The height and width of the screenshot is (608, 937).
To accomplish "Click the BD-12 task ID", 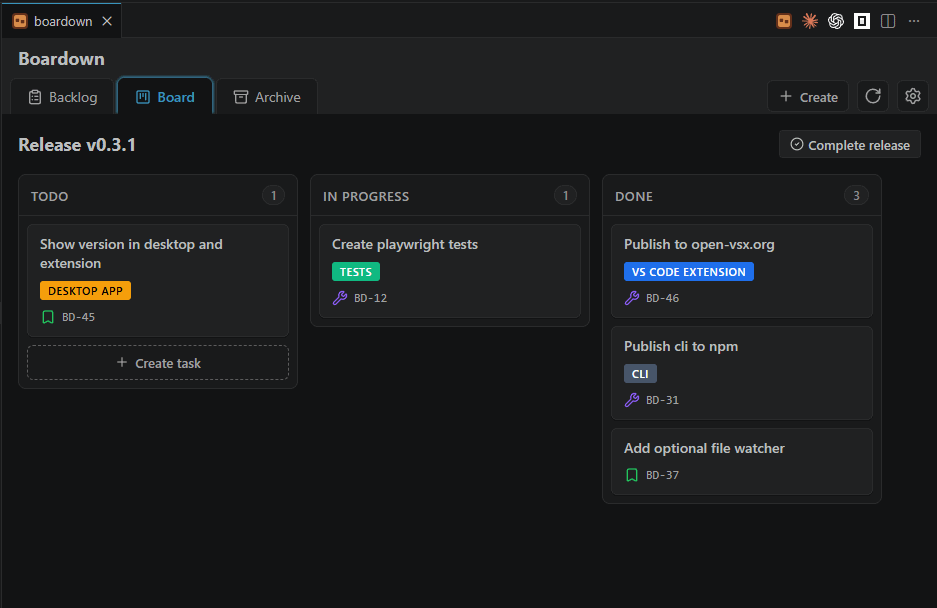I will click(370, 298).
